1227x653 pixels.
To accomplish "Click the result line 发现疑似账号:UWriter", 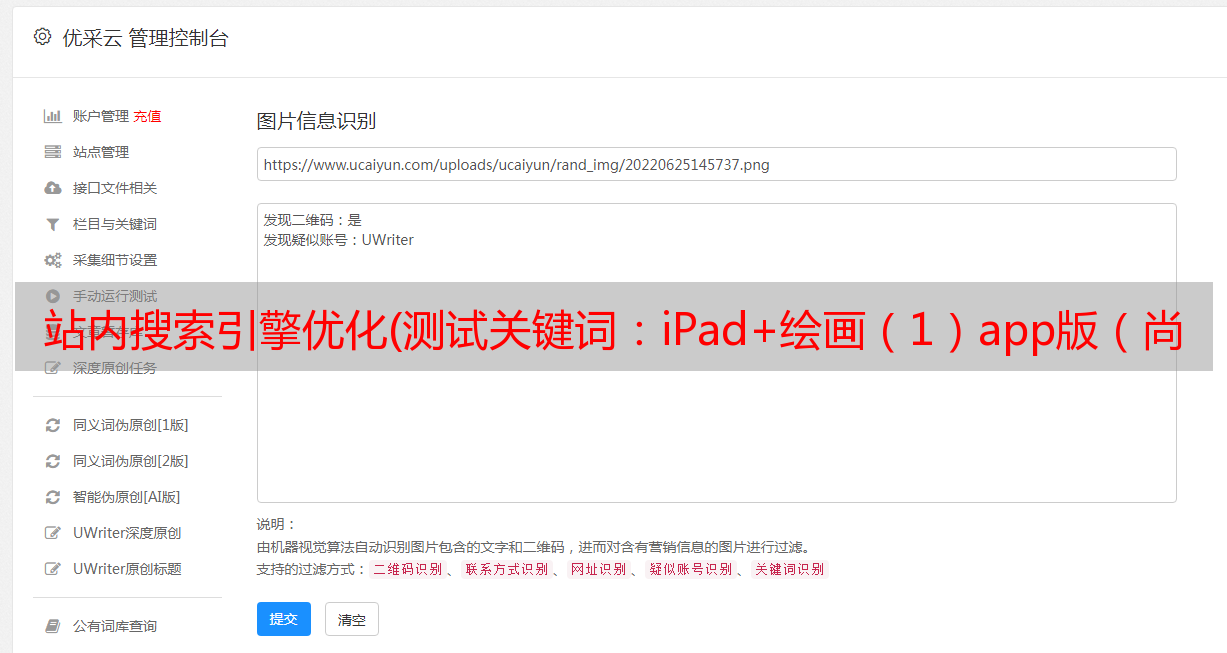I will coord(338,240).
